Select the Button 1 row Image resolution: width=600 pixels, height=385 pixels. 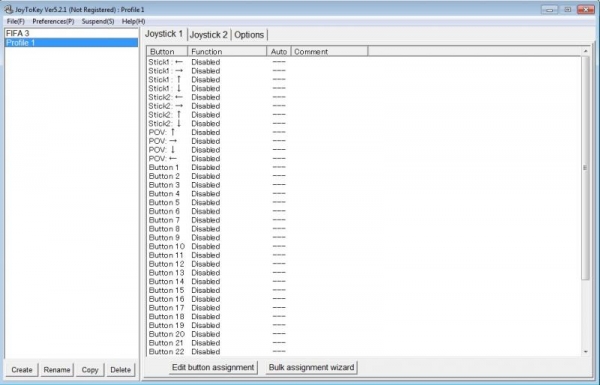[364, 168]
